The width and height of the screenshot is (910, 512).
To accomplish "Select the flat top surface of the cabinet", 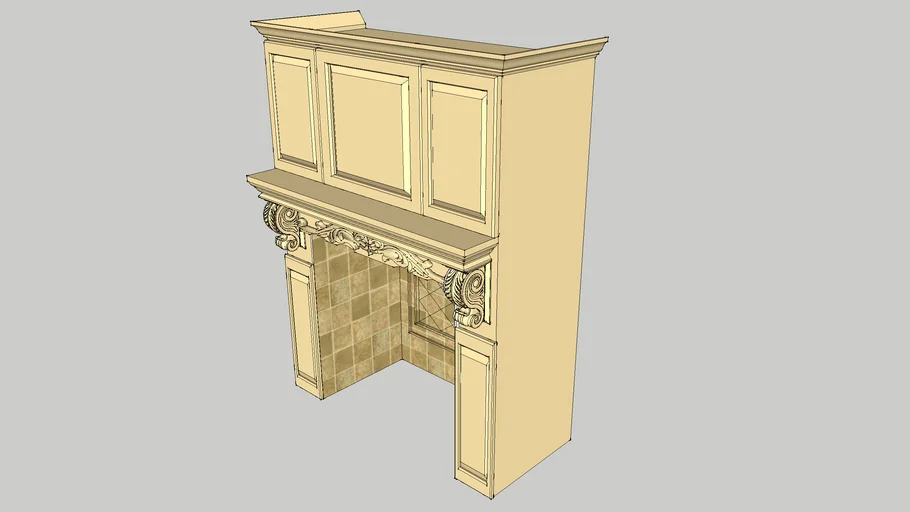I will point(420,38).
